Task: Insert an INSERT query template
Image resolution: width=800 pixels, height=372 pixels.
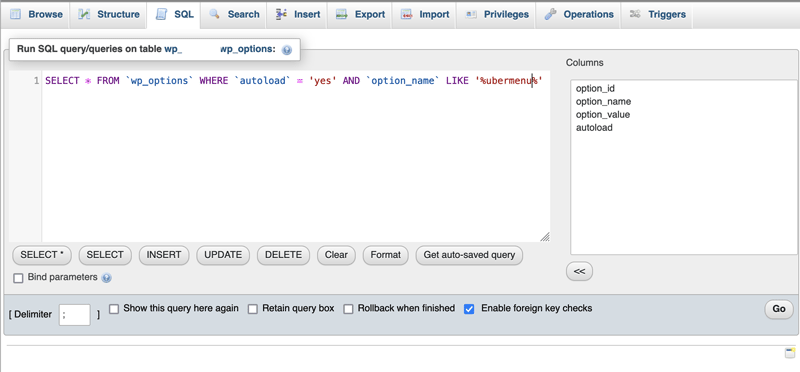Action: point(164,255)
